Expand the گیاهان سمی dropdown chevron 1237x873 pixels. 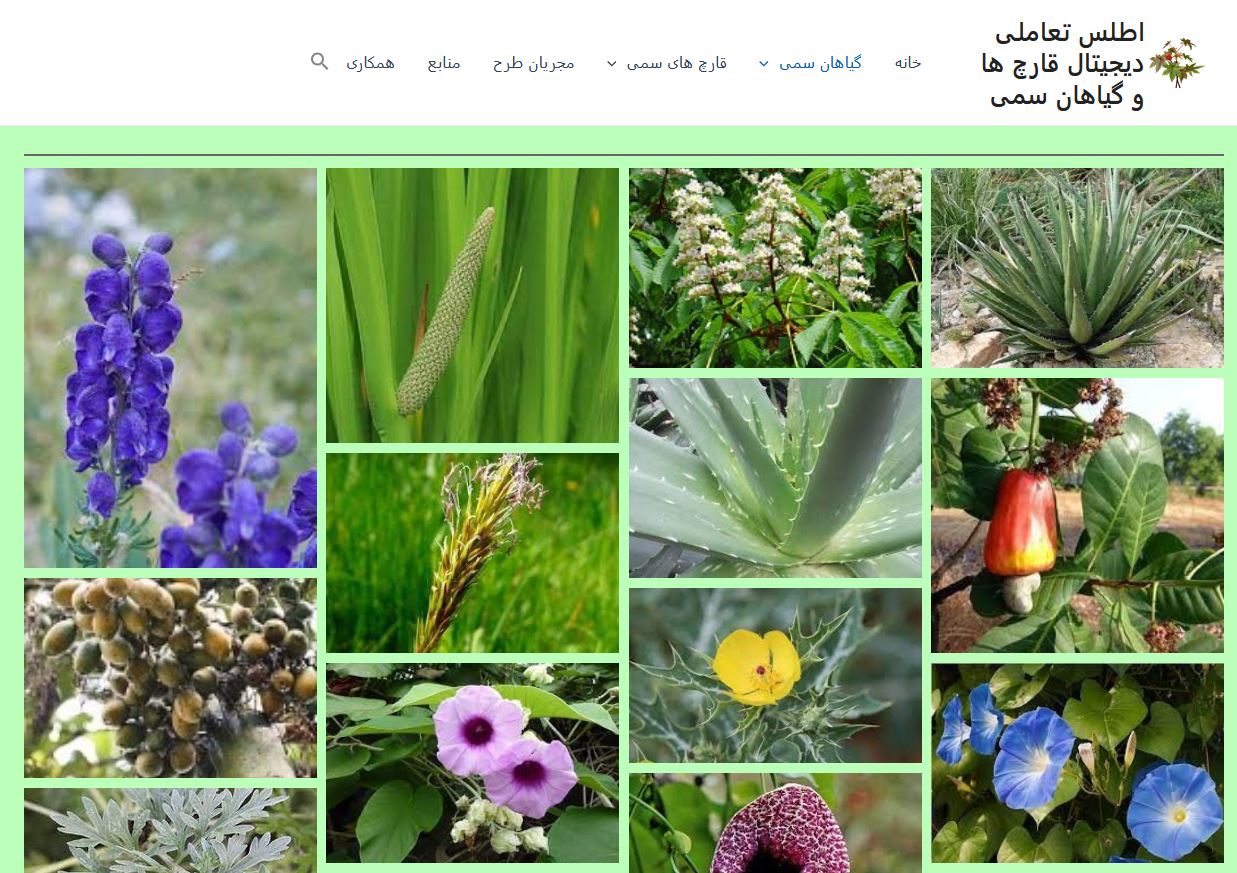tap(763, 63)
